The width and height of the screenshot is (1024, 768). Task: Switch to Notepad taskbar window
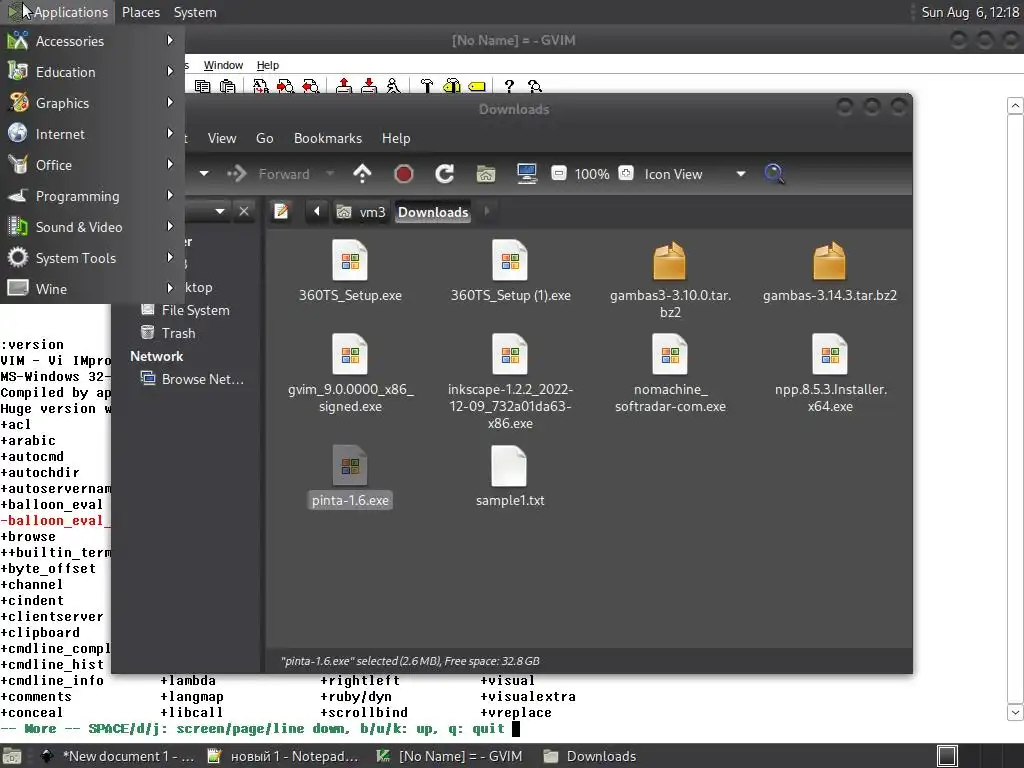[x=283, y=756]
